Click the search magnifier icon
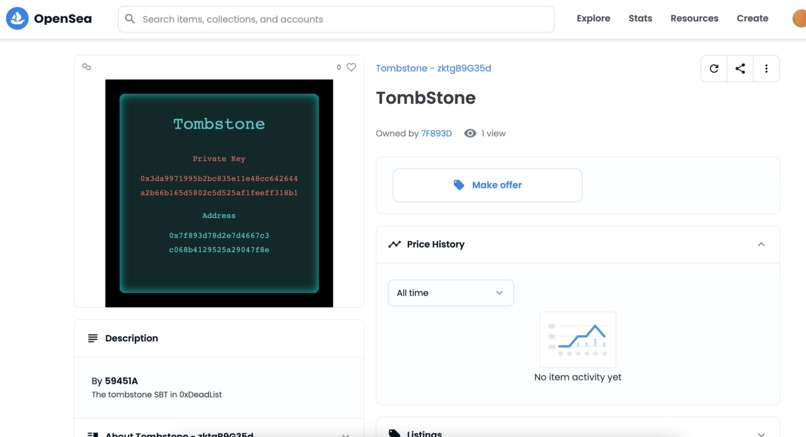 [130, 19]
